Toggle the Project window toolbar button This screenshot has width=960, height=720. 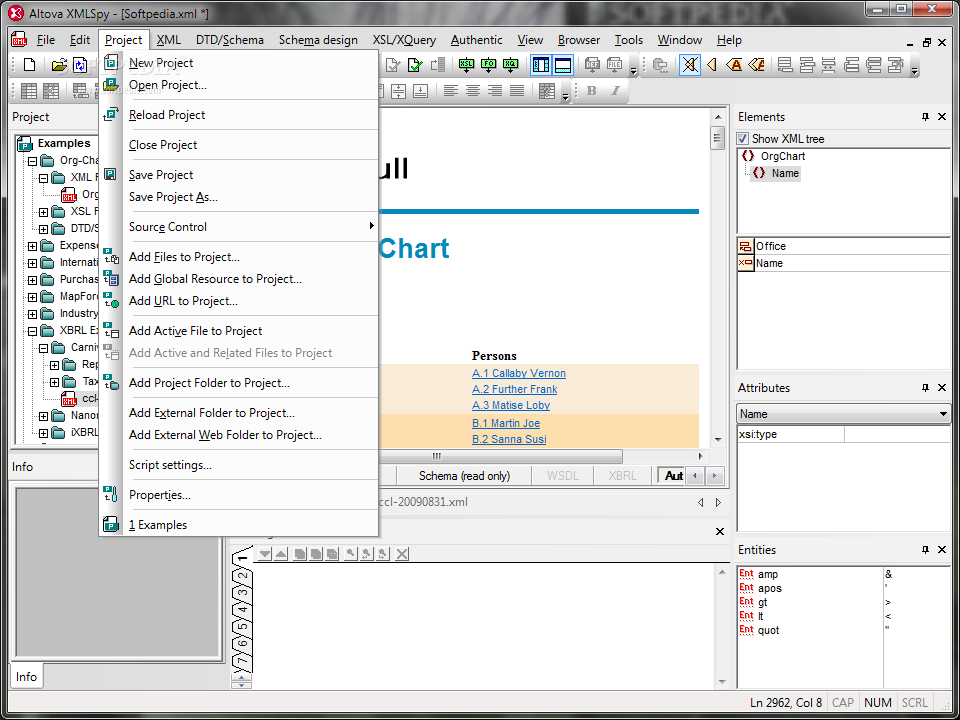coord(541,64)
